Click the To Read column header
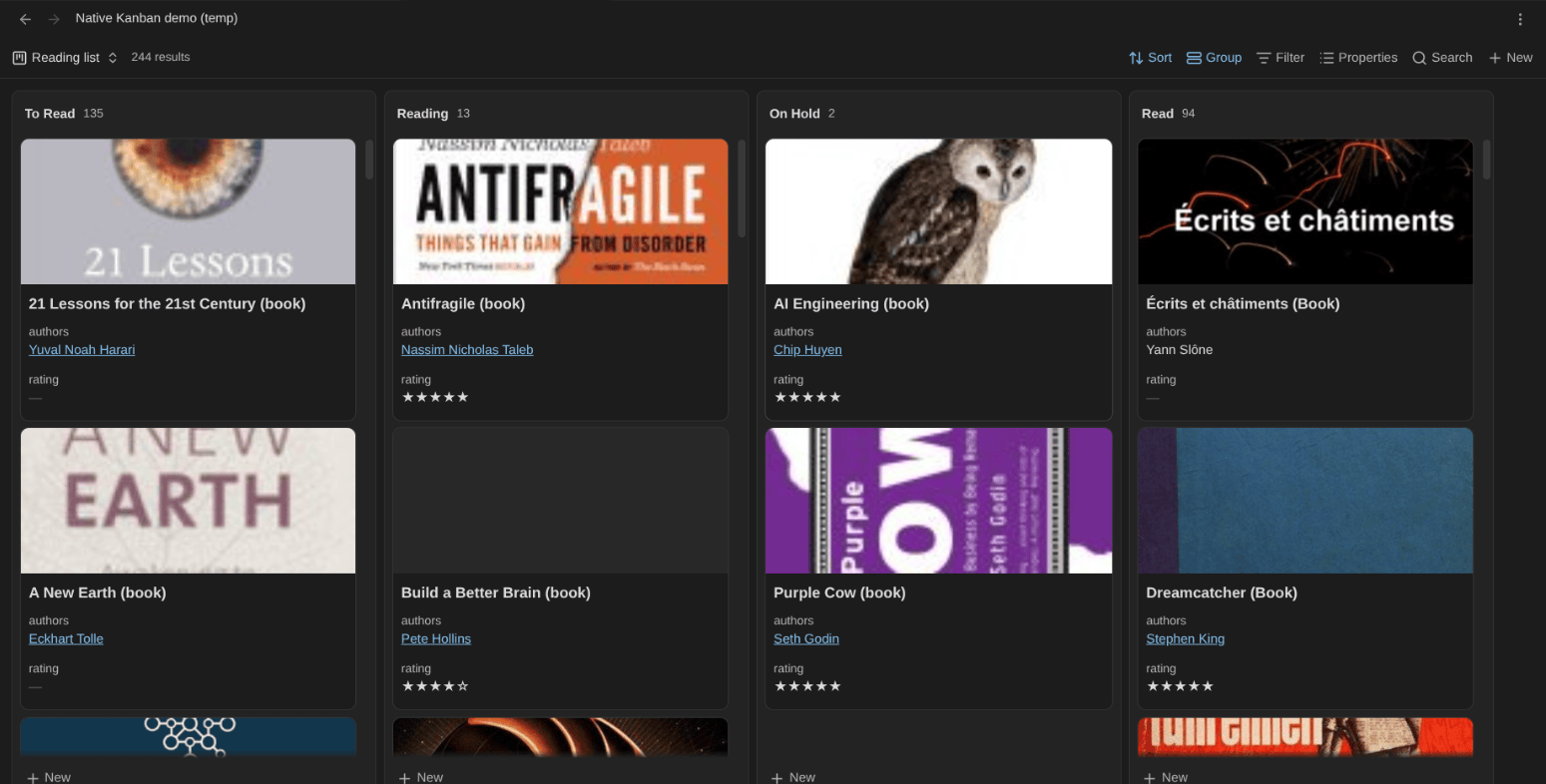Image resolution: width=1546 pixels, height=784 pixels. click(50, 114)
